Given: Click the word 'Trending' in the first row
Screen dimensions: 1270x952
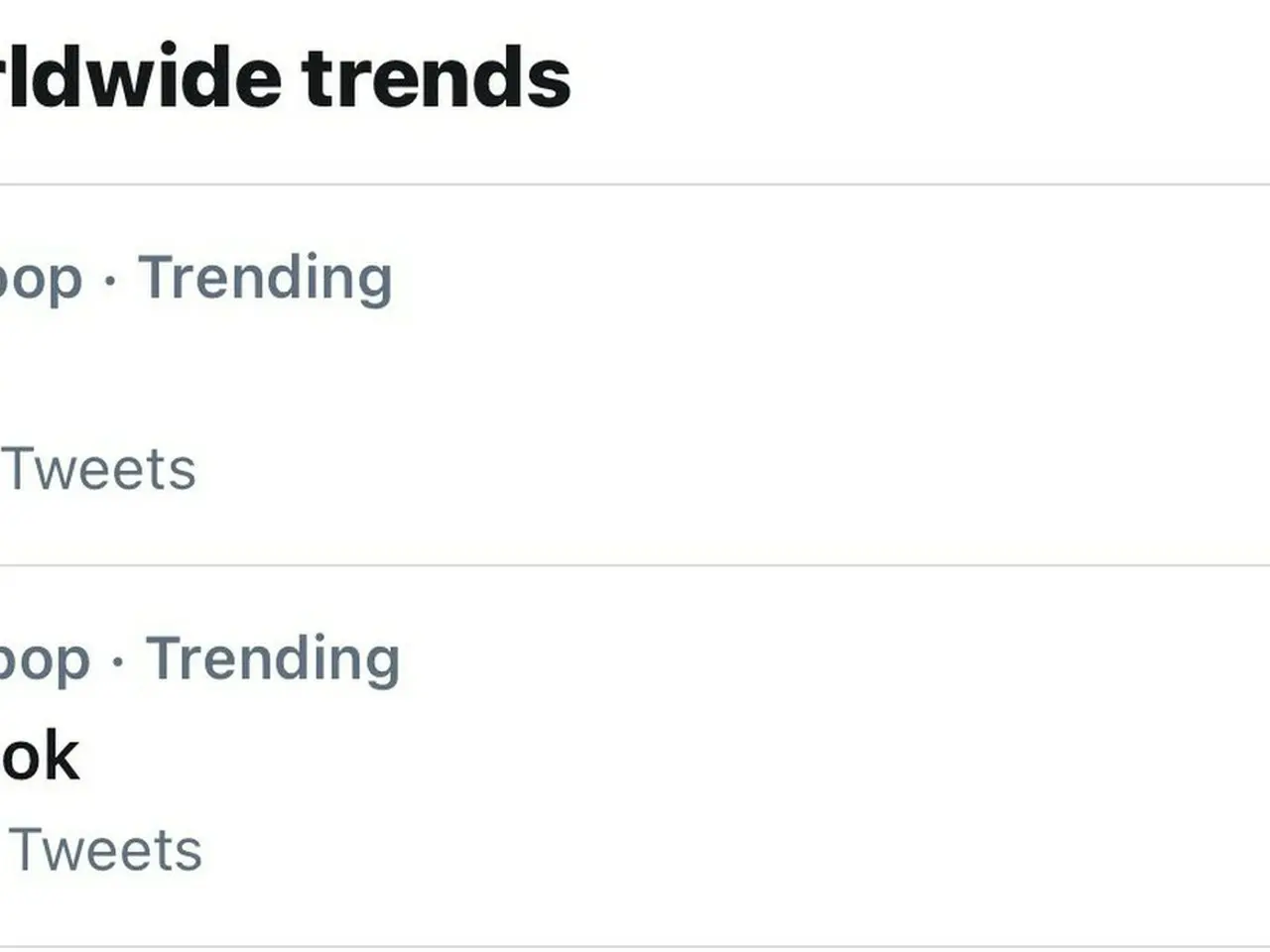Looking at the screenshot, I should [265, 278].
